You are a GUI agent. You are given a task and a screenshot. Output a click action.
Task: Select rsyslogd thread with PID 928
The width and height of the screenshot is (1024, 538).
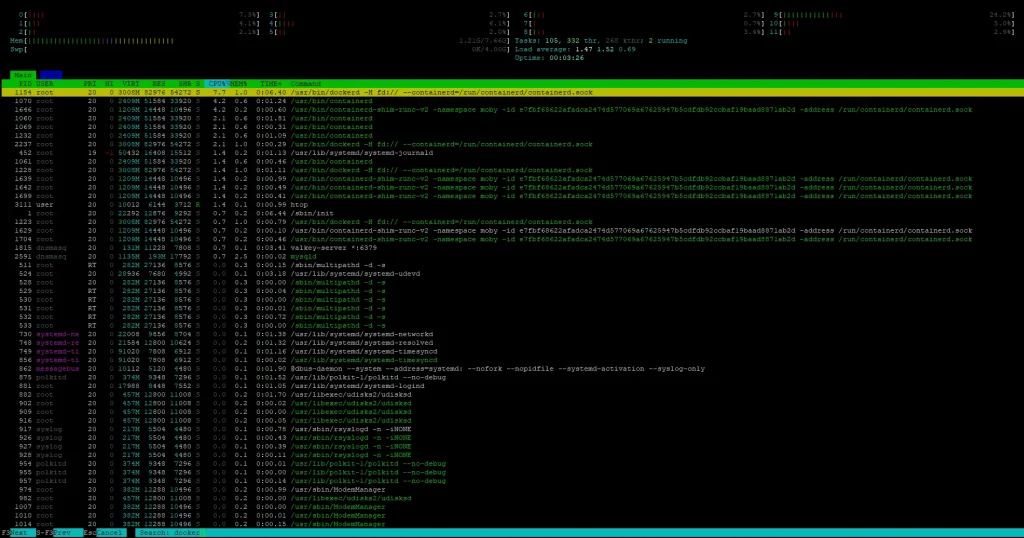point(512,455)
